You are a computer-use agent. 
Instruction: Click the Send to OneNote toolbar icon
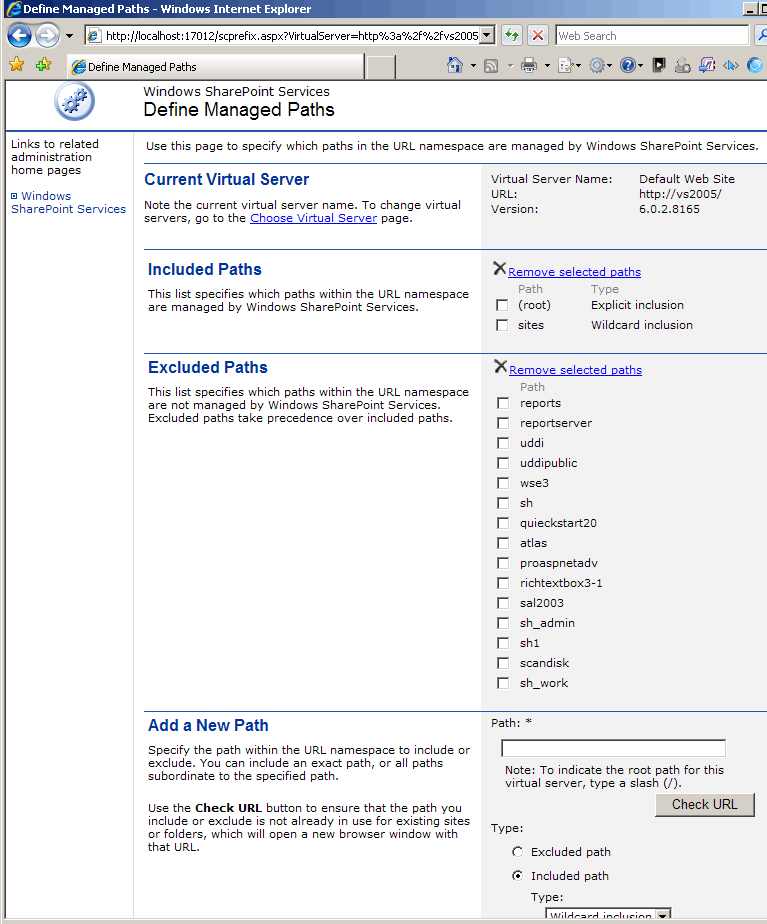tap(707, 65)
